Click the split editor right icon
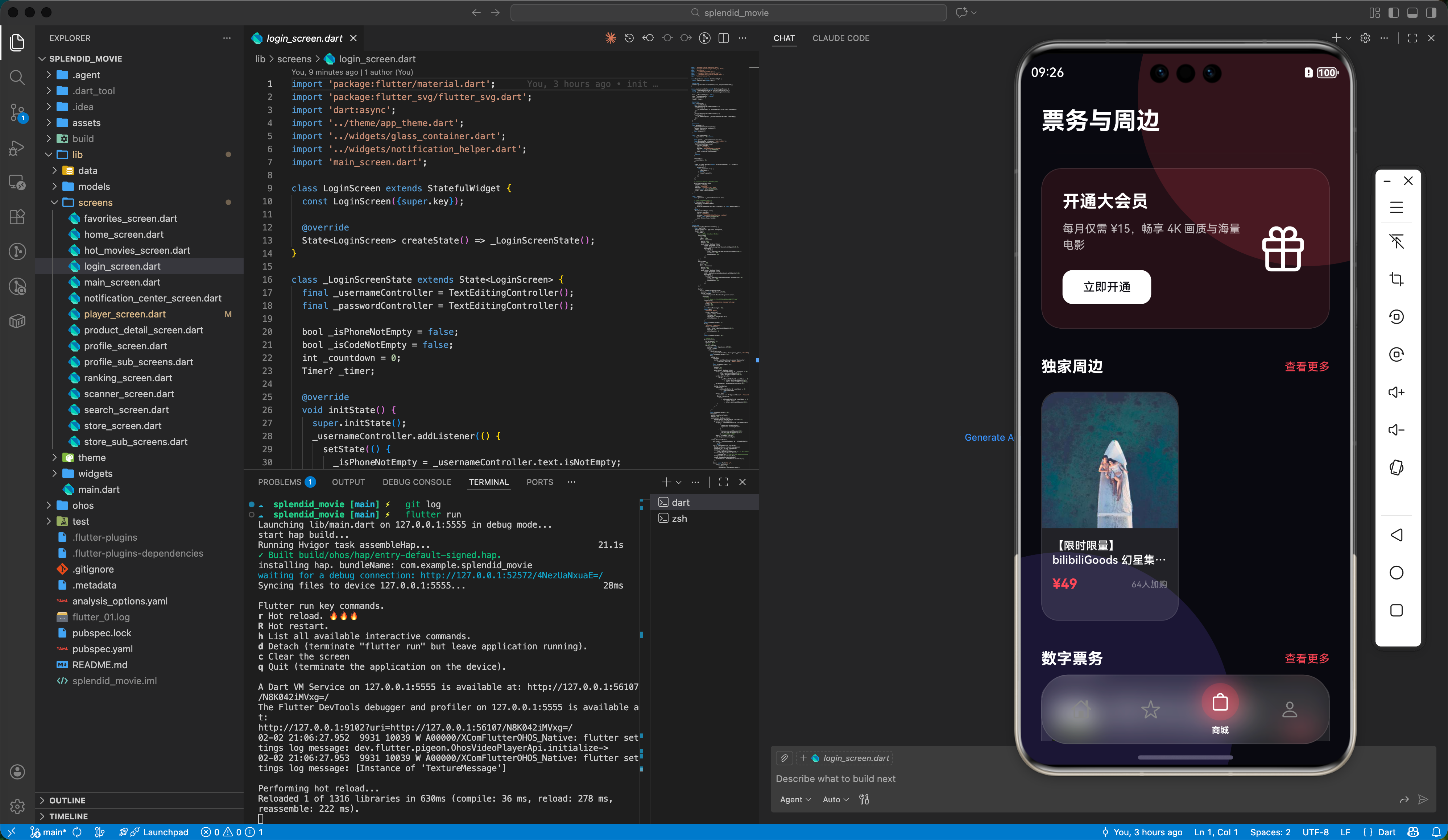 (723, 38)
